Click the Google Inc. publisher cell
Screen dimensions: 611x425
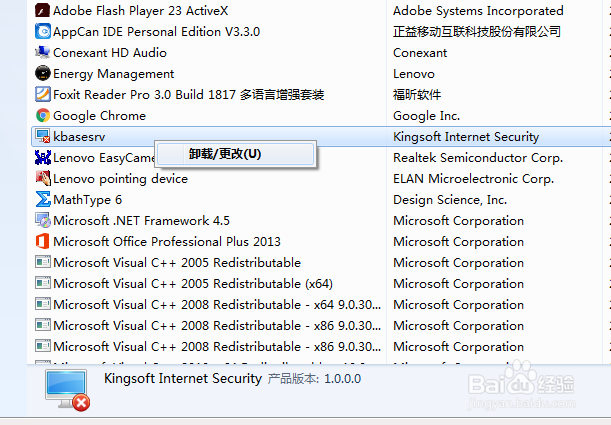point(426,115)
